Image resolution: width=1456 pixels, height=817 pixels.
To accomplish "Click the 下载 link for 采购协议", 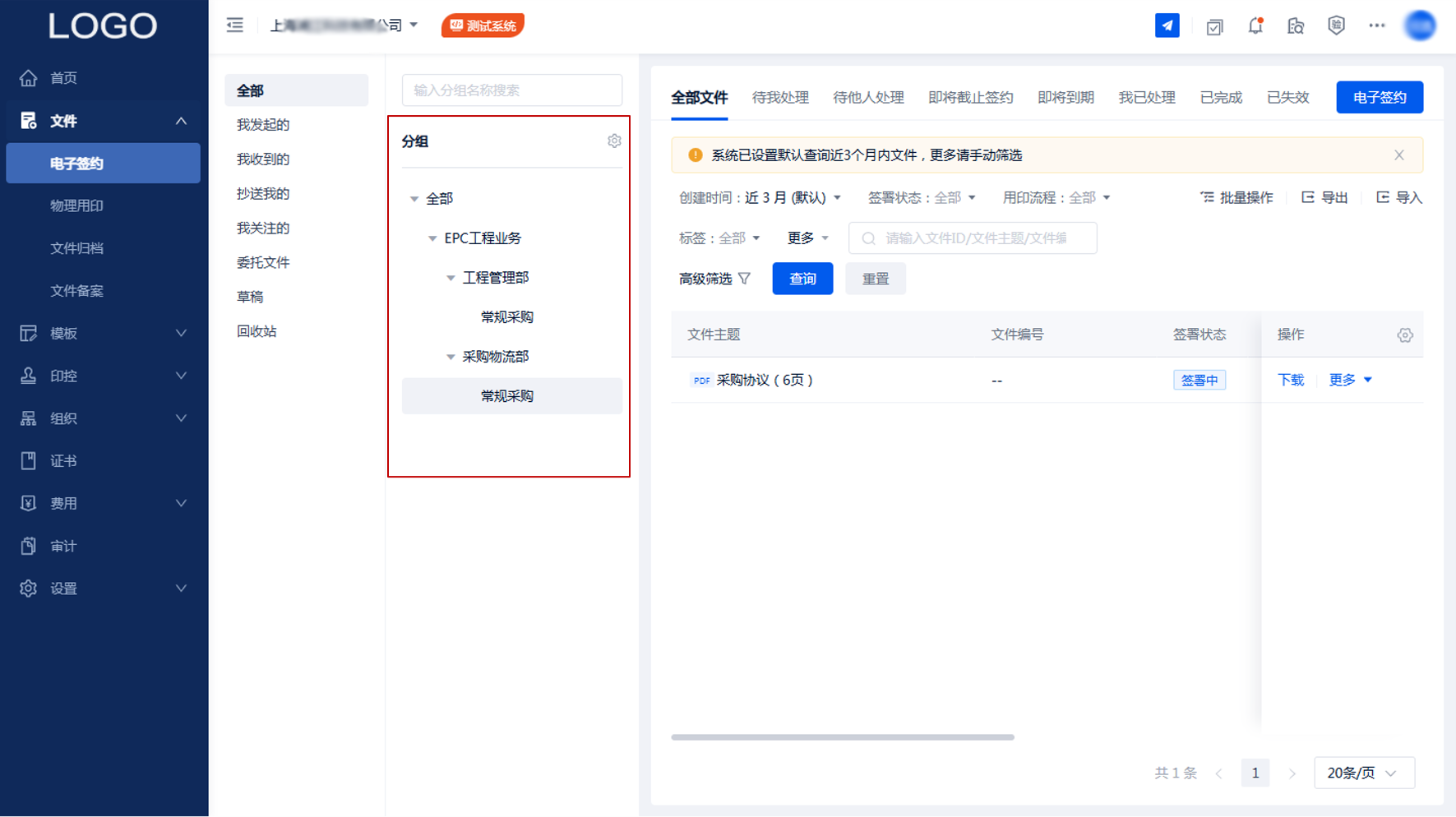I will click(1290, 380).
